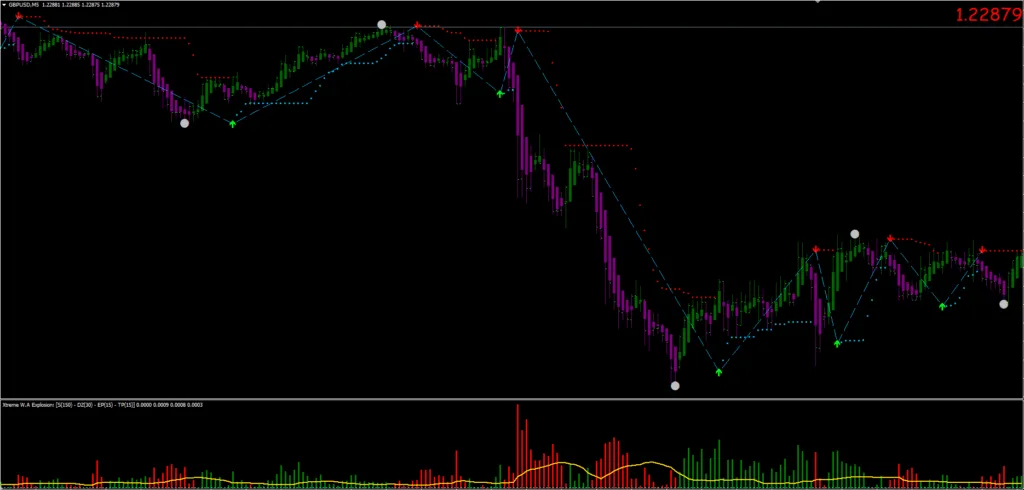Select the red sell arrow atop the big drop

pos(518,31)
